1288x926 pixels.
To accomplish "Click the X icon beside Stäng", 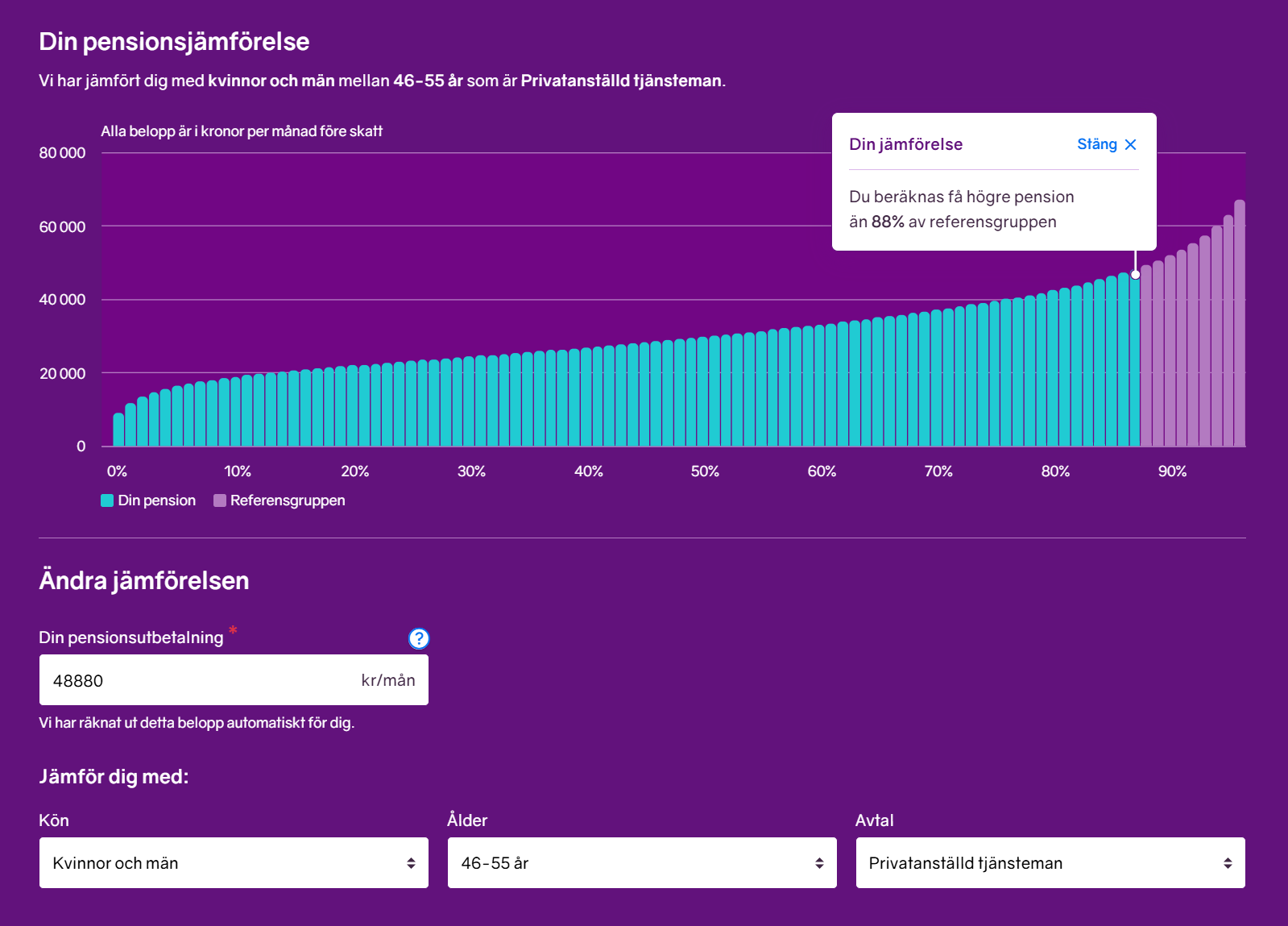I will click(x=1130, y=144).
